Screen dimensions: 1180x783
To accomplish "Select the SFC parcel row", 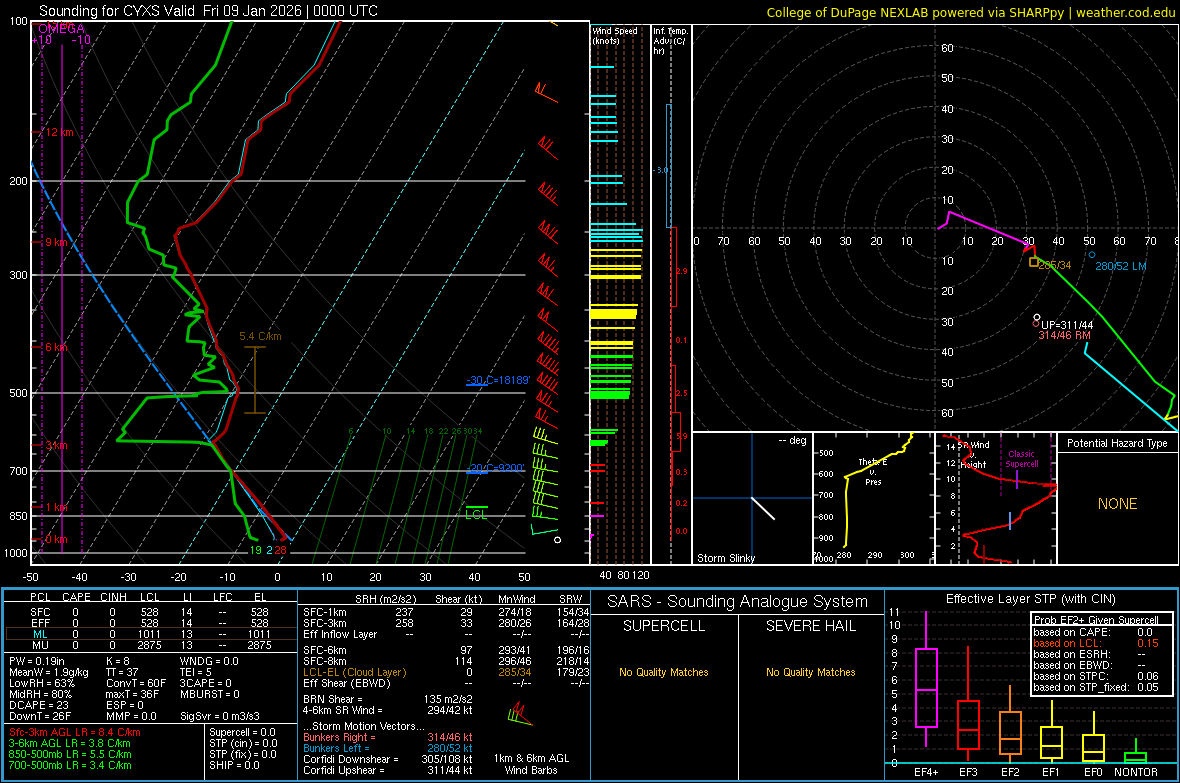I will pyautogui.click(x=151, y=613).
